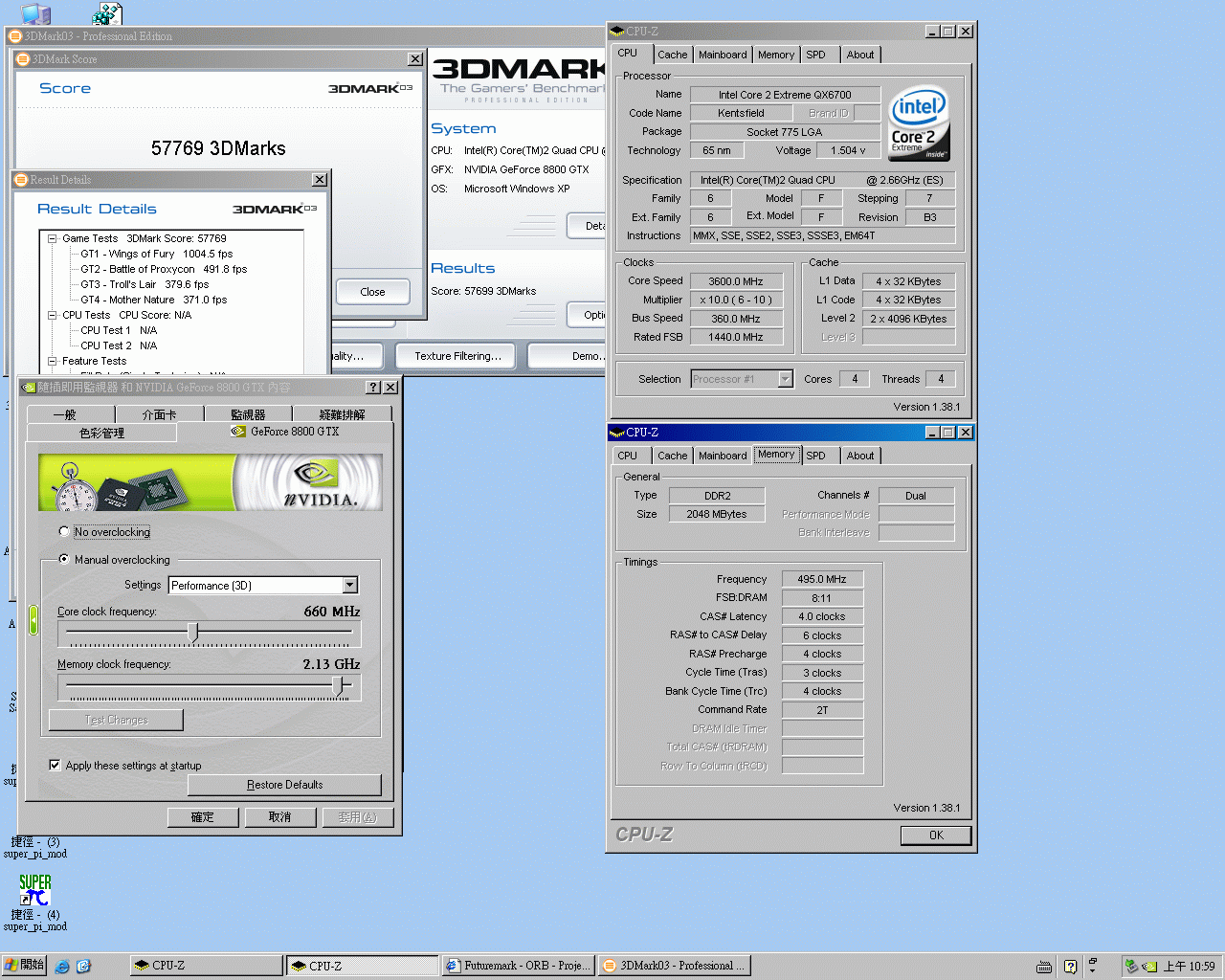Open the 色彩管理 tab in NVIDIA dialog
Screen dimensions: 1225x980
[101, 433]
